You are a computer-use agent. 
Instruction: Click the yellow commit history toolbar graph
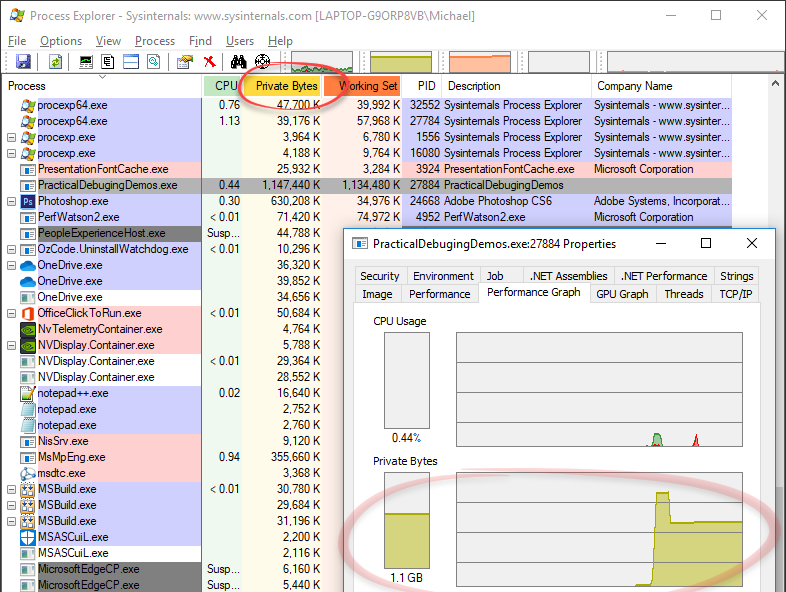point(401,62)
